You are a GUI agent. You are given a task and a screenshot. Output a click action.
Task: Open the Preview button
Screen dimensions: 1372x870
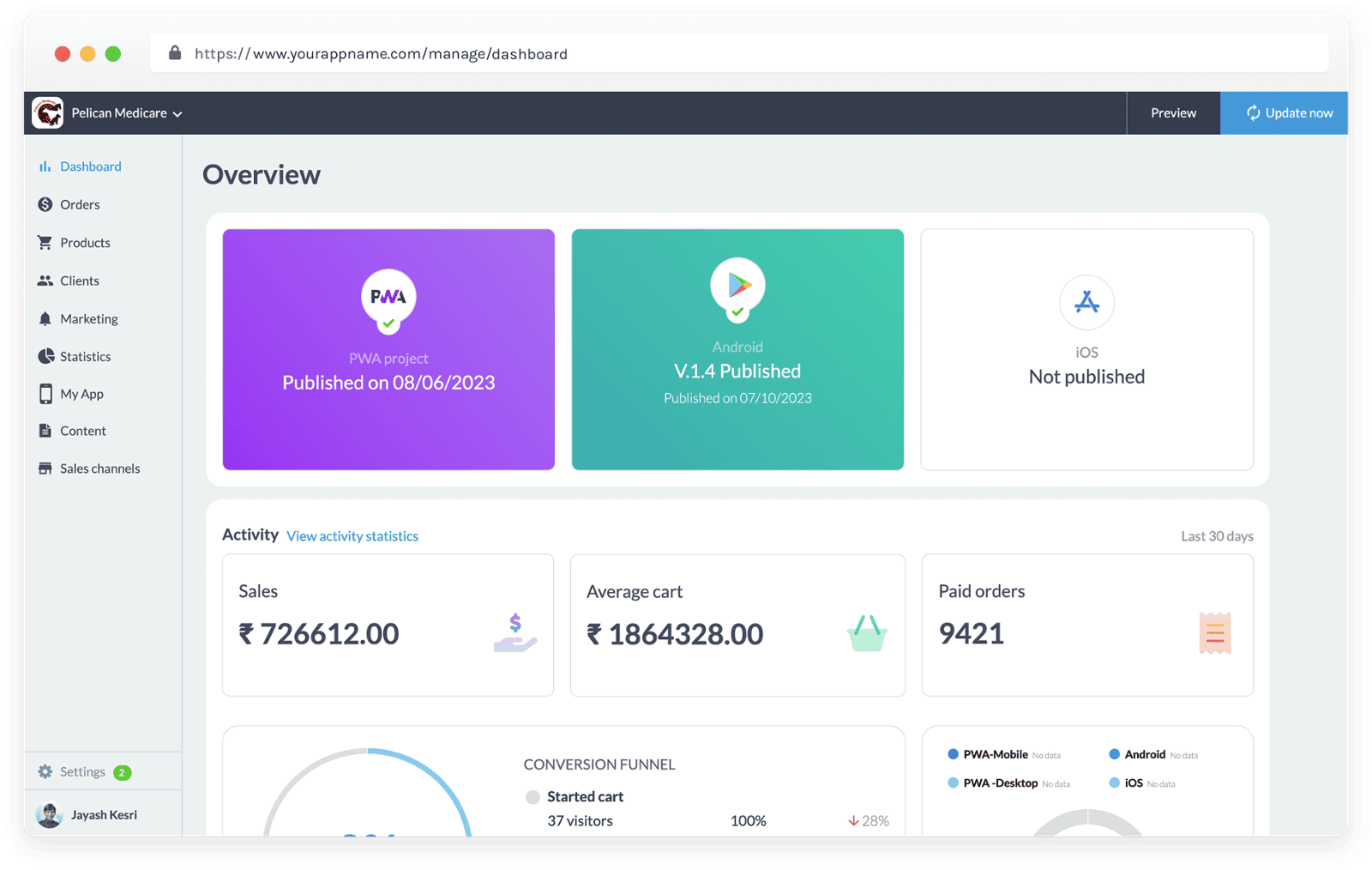click(1173, 113)
